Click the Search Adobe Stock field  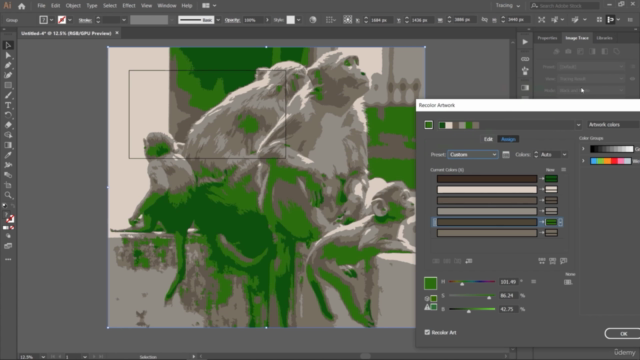pyautogui.click(x=564, y=6)
